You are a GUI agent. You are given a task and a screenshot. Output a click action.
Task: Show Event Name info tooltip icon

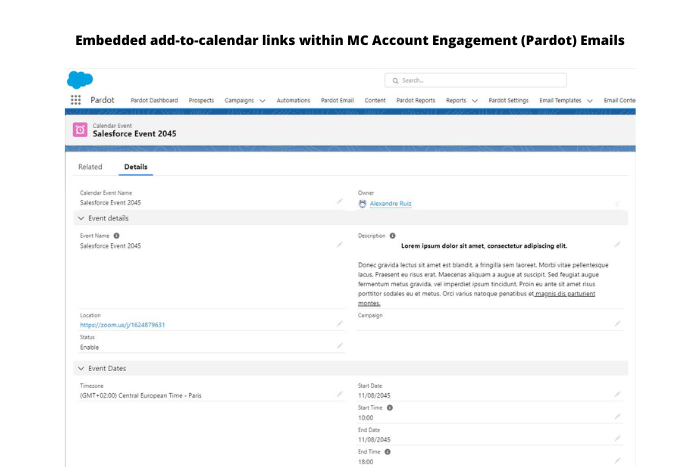(x=117, y=236)
